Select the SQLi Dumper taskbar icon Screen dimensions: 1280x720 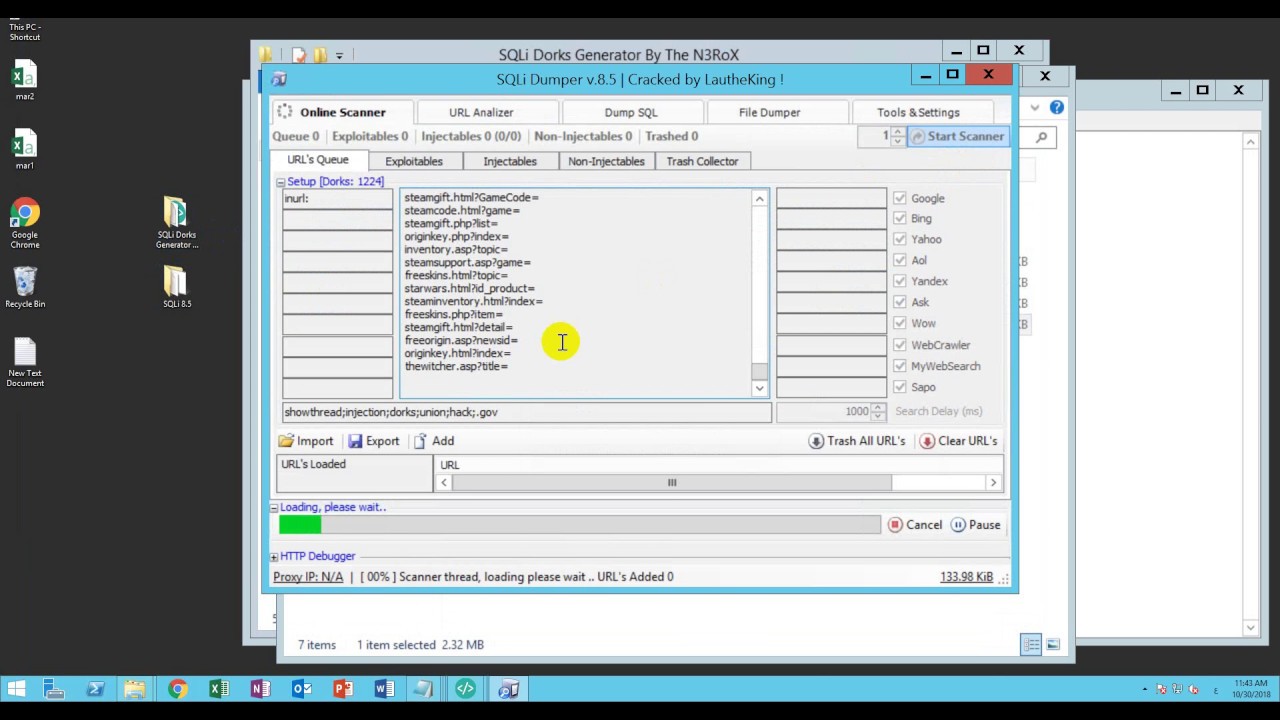pos(508,689)
